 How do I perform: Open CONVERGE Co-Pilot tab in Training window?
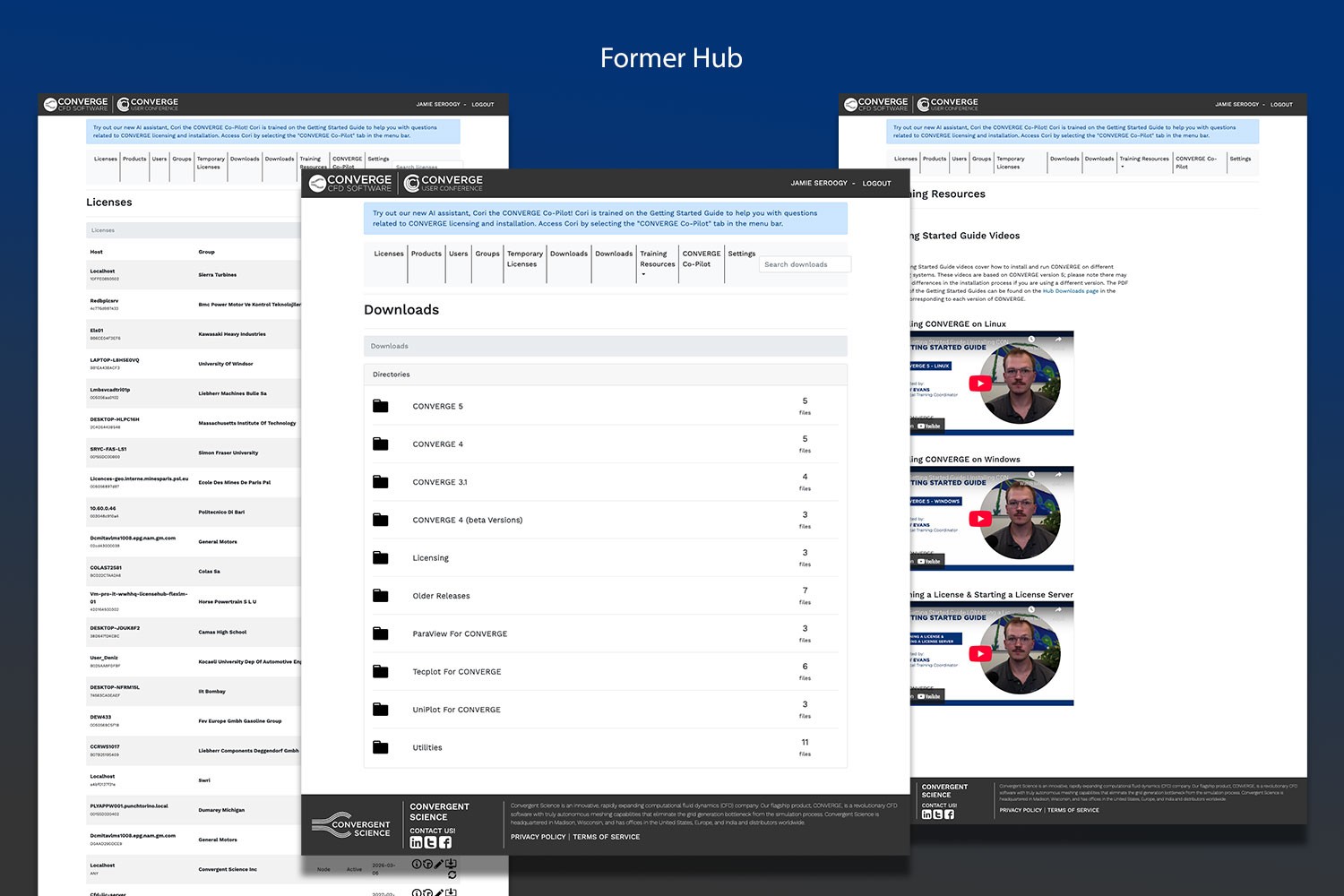(1196, 162)
